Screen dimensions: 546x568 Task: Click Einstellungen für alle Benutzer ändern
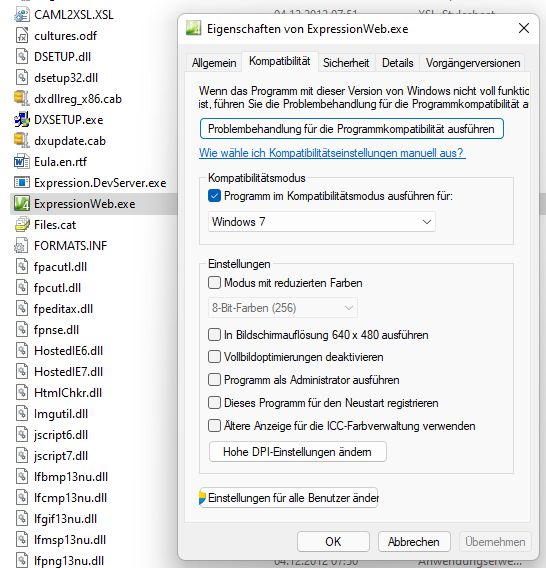click(289, 498)
